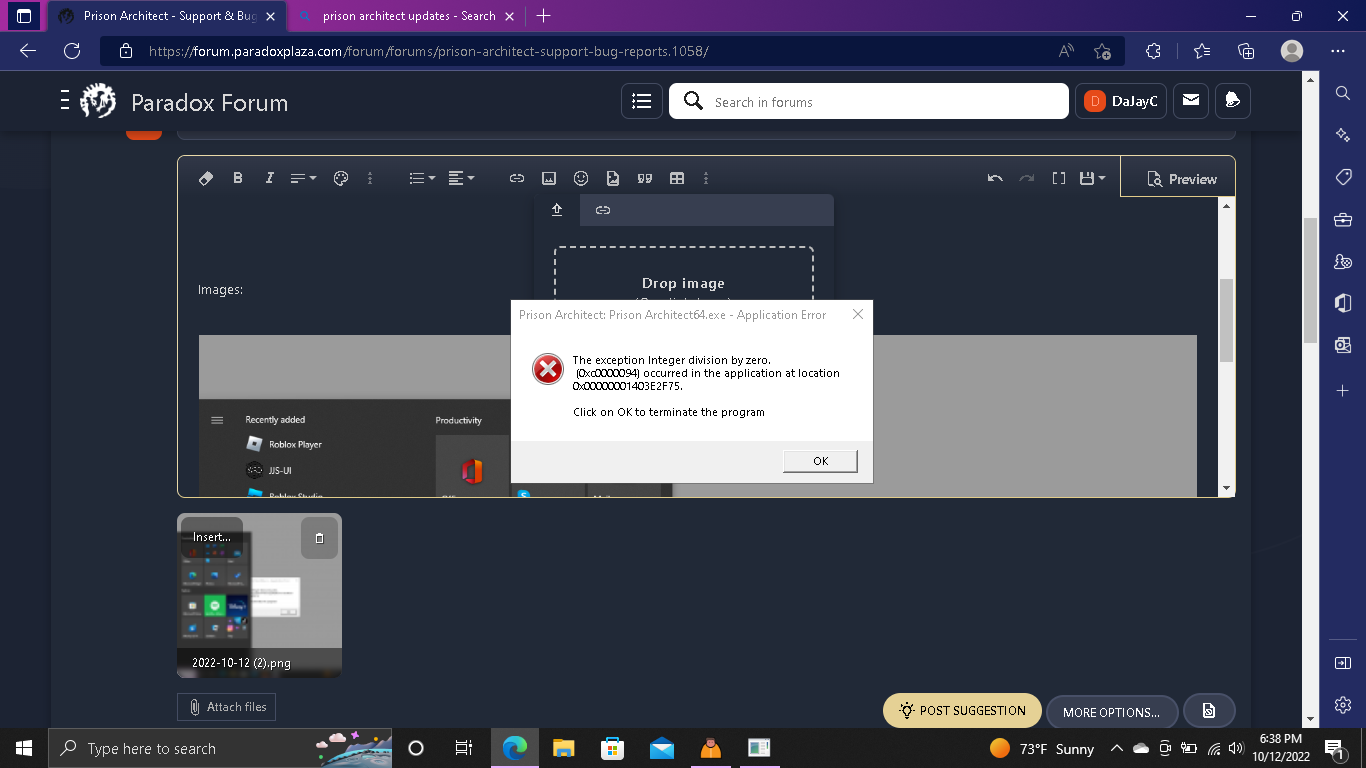Select the by URL link tab in the image popup

[603, 210]
